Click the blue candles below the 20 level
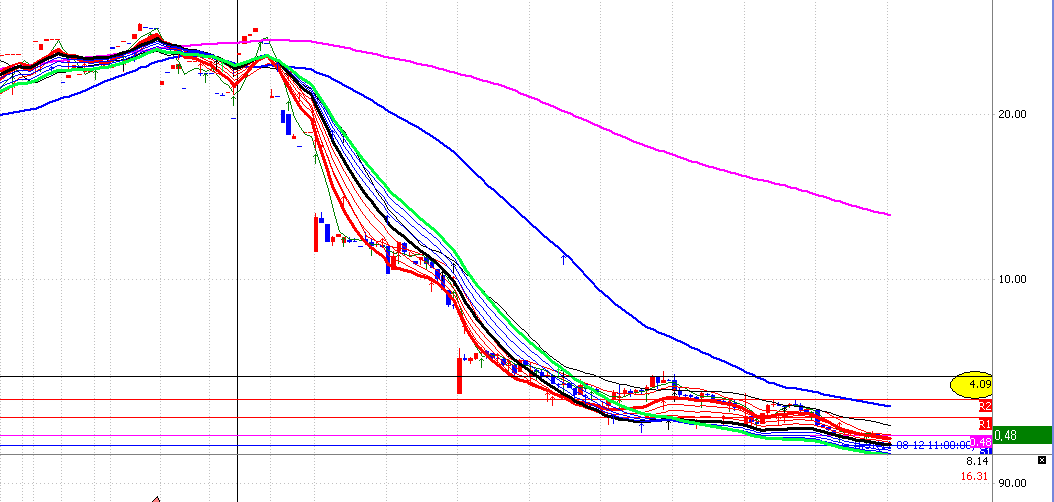 287,123
